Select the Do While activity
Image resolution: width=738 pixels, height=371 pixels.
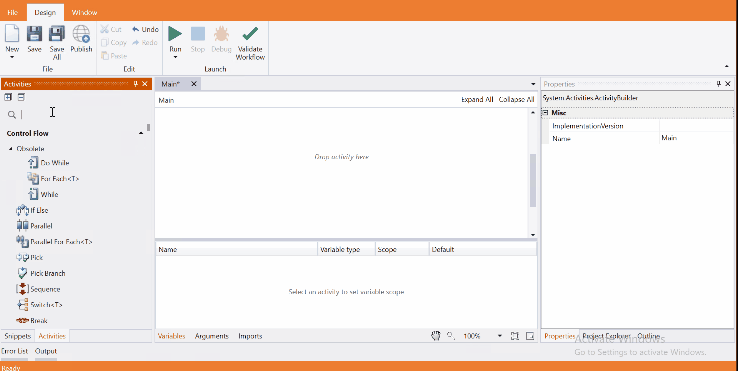pos(48,163)
